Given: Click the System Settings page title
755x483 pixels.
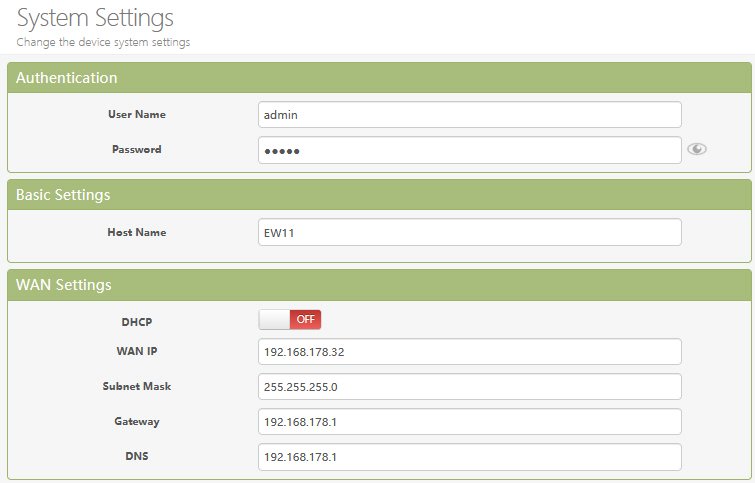Looking at the screenshot, I should pos(95,18).
